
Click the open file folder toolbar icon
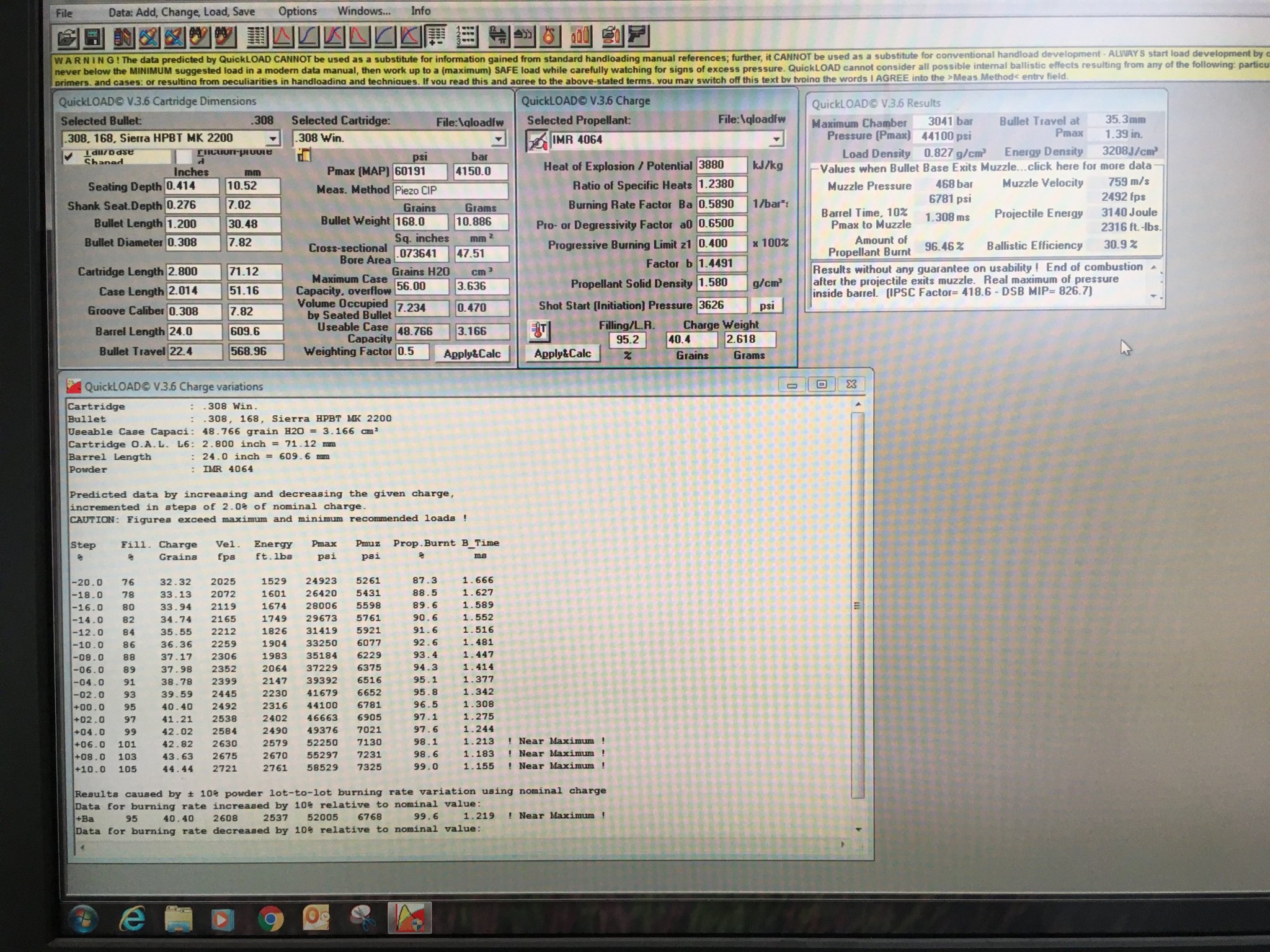click(x=67, y=38)
